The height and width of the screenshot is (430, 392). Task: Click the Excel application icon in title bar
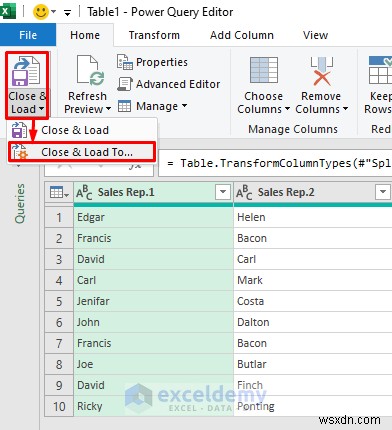pyautogui.click(x=7, y=12)
